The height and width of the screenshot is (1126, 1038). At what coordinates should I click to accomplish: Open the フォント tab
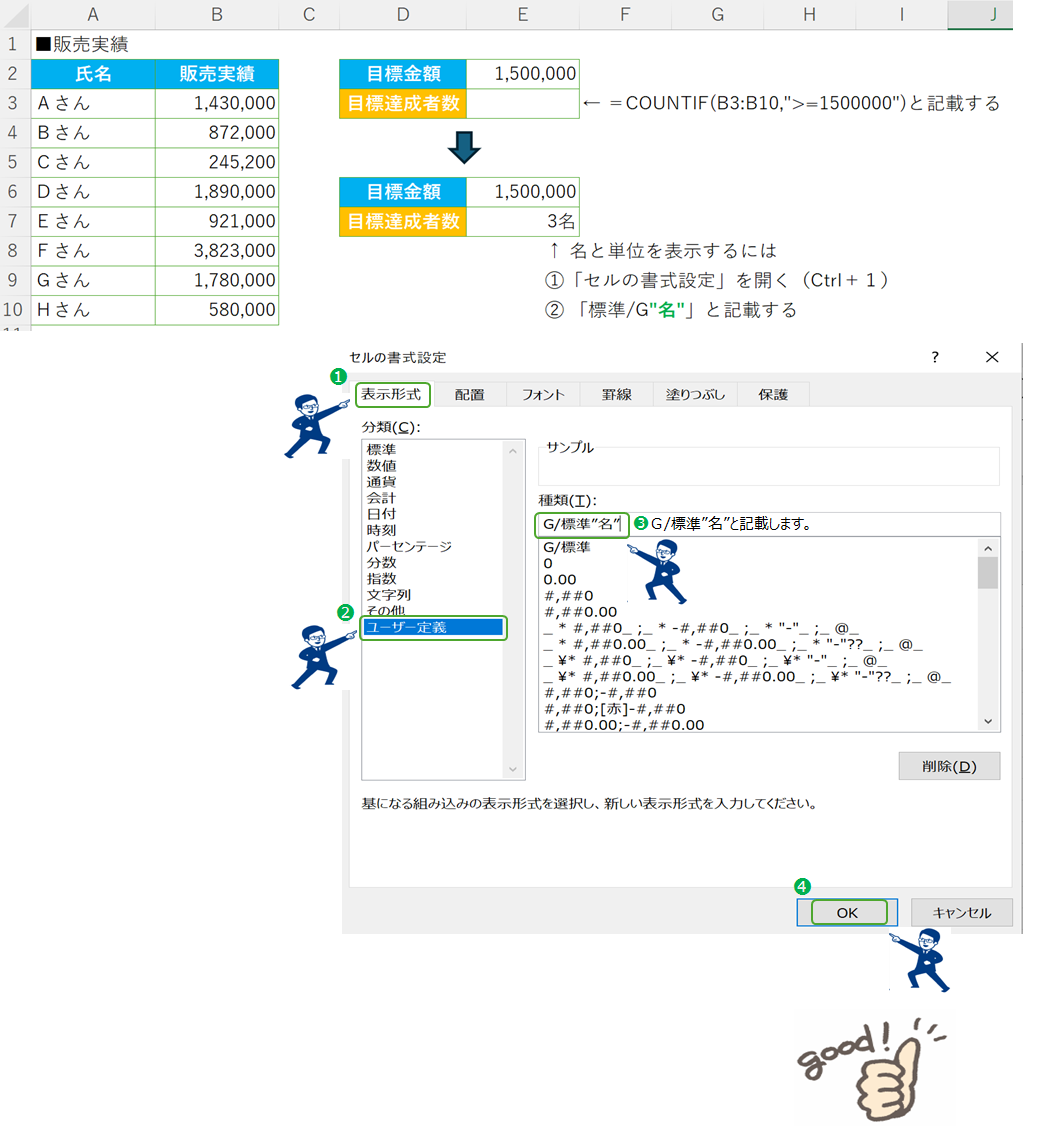click(543, 395)
